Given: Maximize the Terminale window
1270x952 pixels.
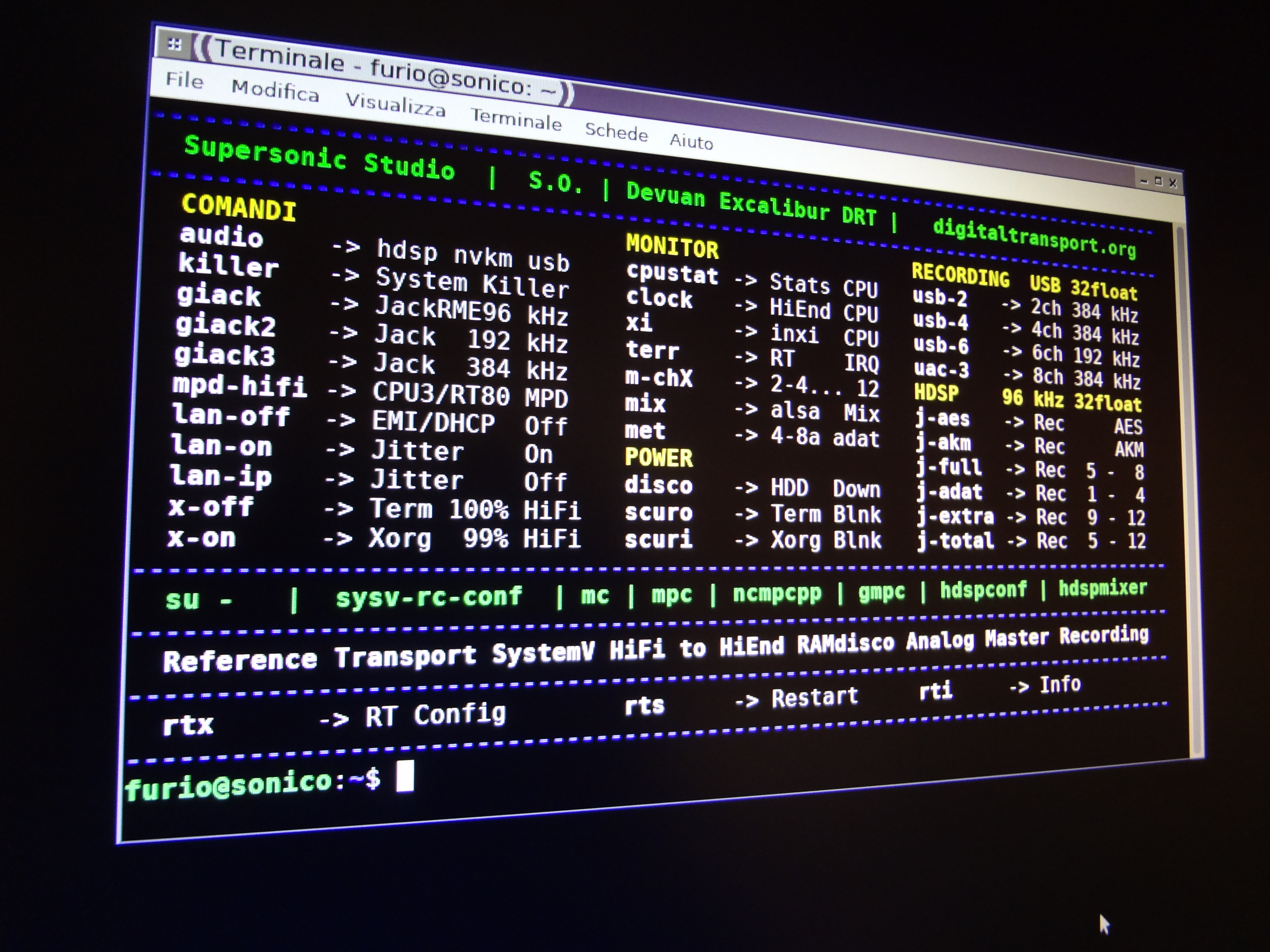Looking at the screenshot, I should (x=1158, y=181).
